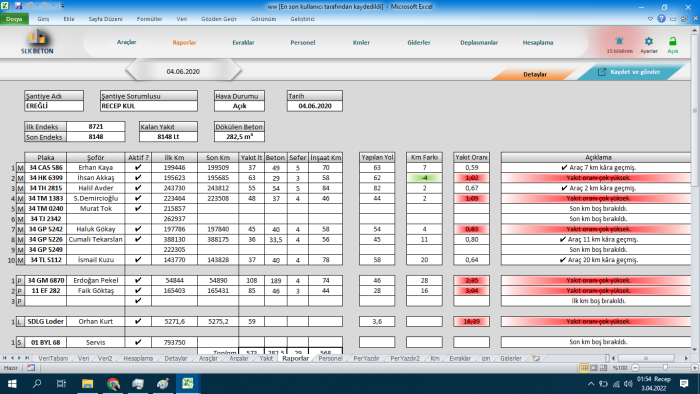The height and width of the screenshot is (394, 700).
Task: Open the Formüller ribbon tab
Action: (x=149, y=19)
